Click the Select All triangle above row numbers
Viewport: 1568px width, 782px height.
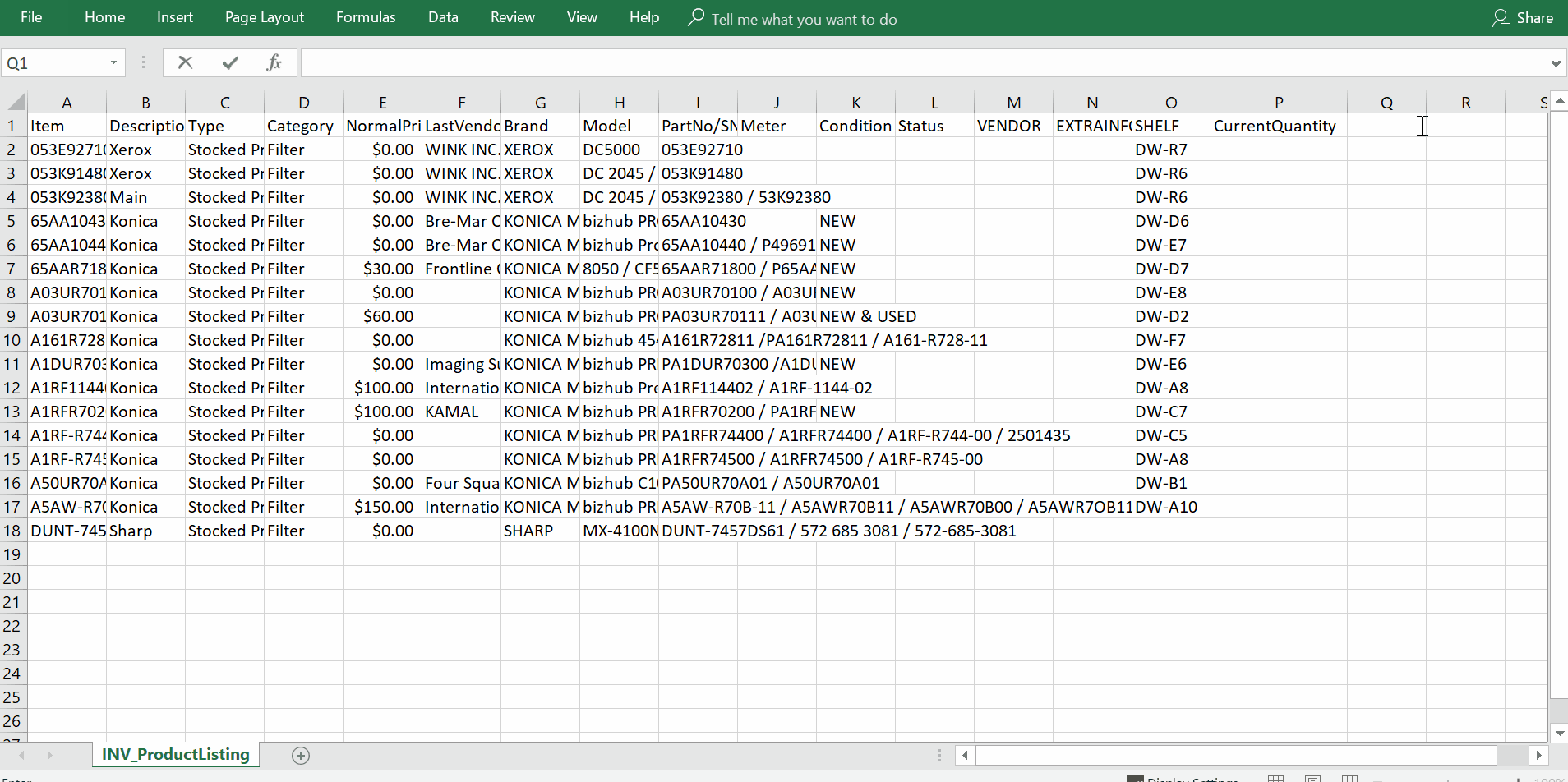pos(15,101)
